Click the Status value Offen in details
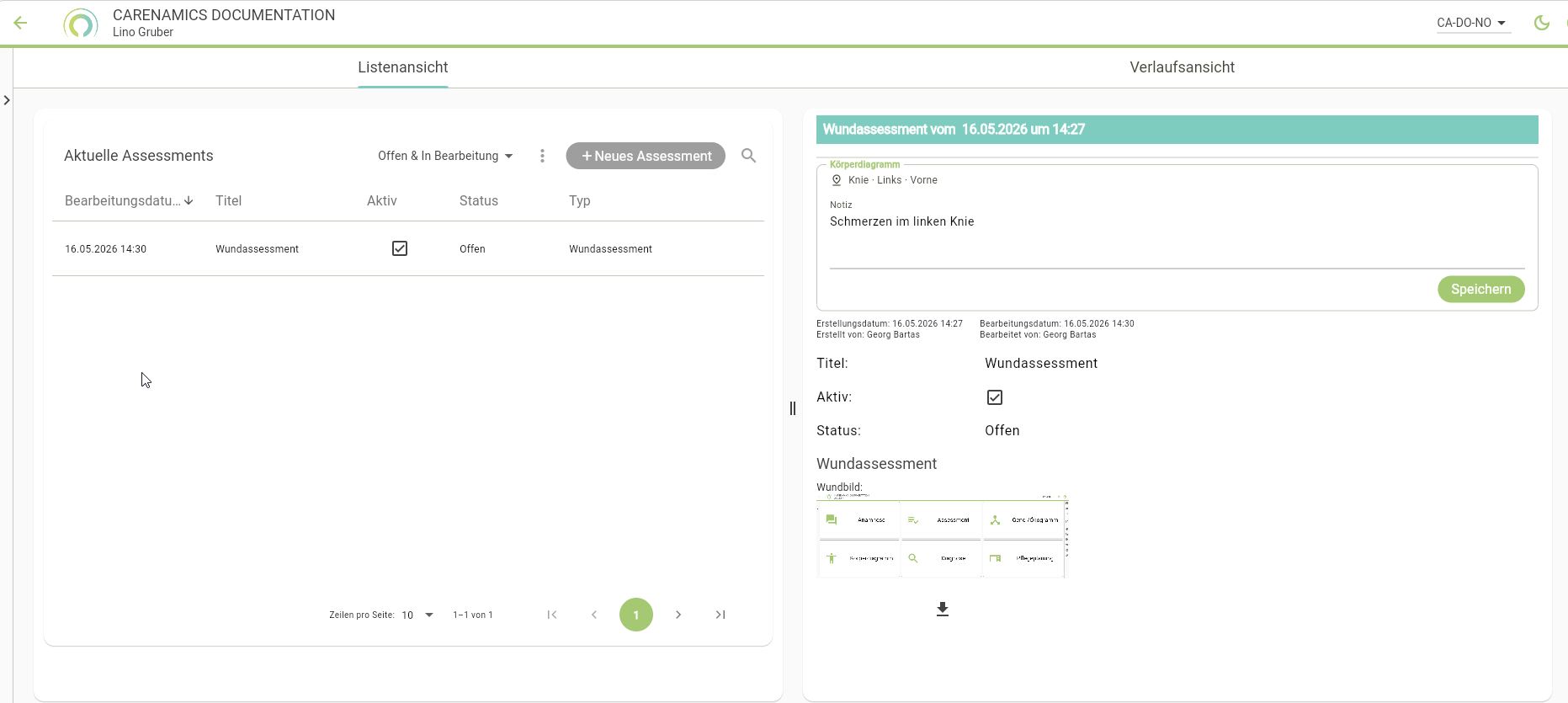1568x703 pixels. click(x=1002, y=430)
